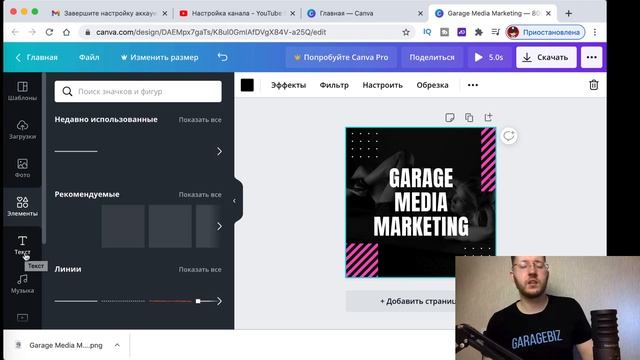The height and width of the screenshot is (360, 640).
Task: Open the download item options chevron
Action: 117,345
